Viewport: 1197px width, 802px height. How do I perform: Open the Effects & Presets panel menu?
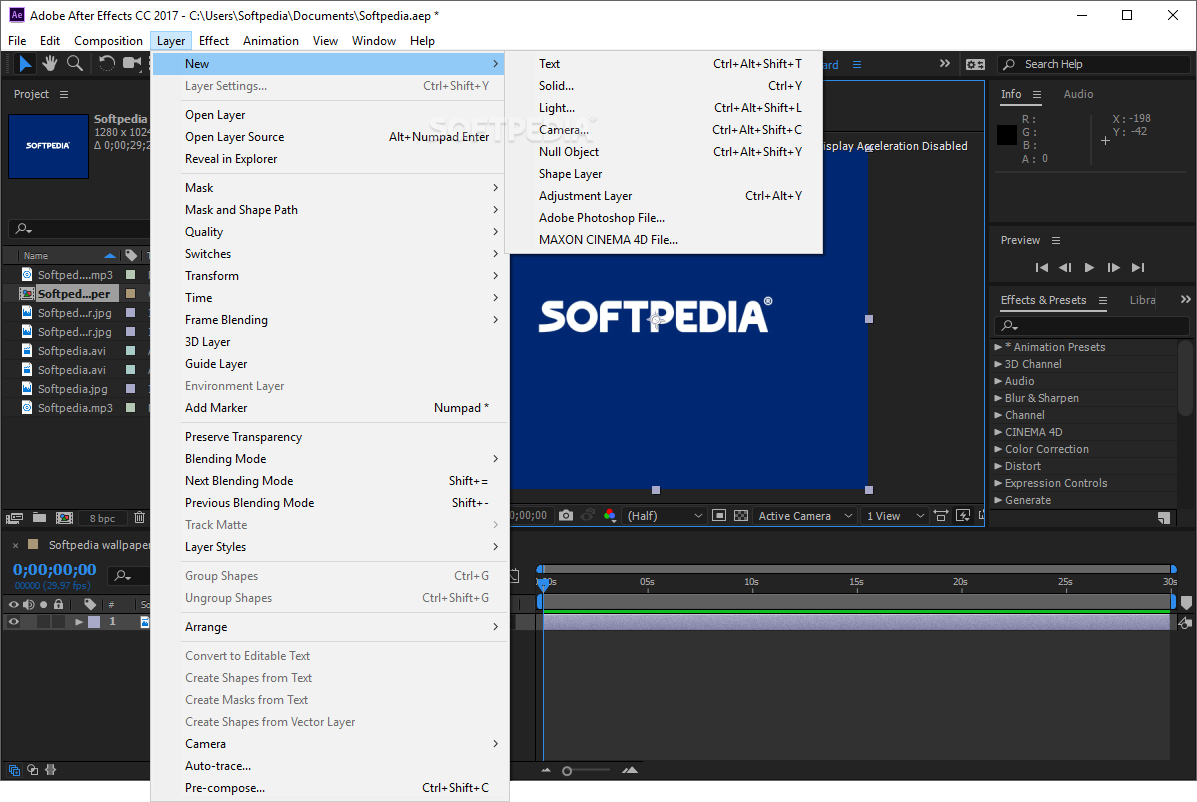(x=1102, y=301)
